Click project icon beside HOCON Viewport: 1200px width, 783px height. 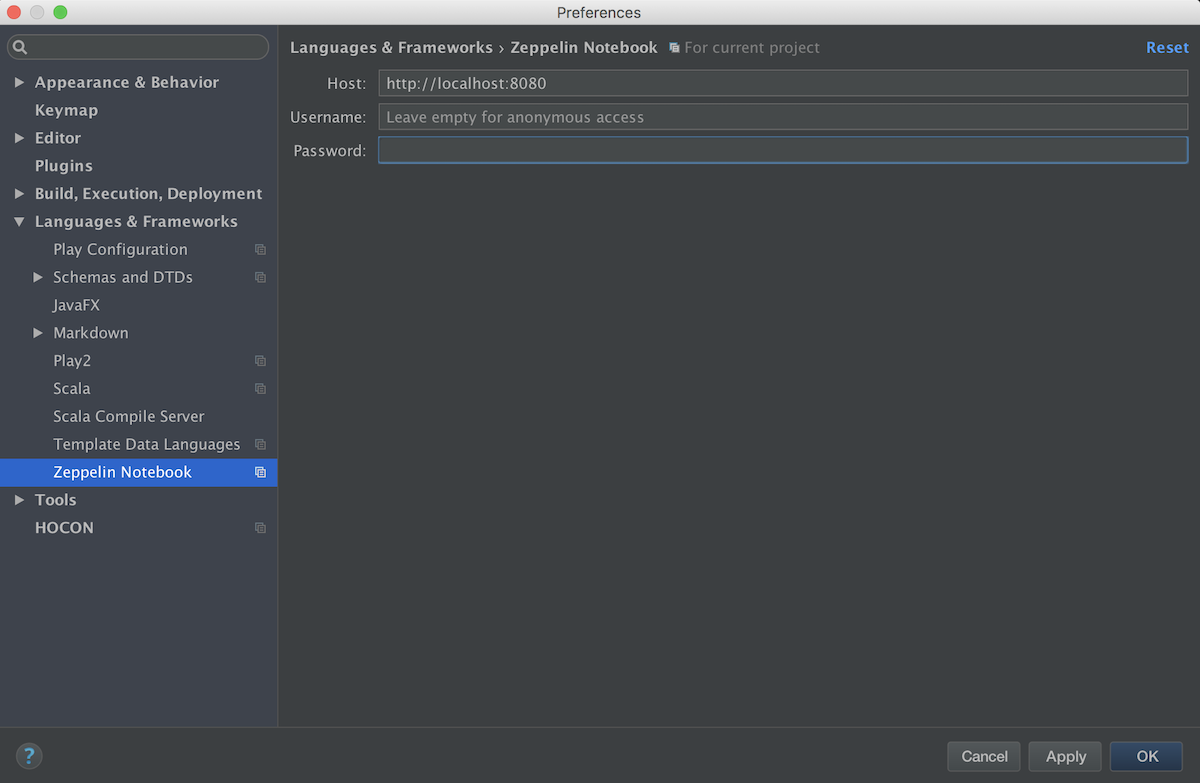[260, 528]
